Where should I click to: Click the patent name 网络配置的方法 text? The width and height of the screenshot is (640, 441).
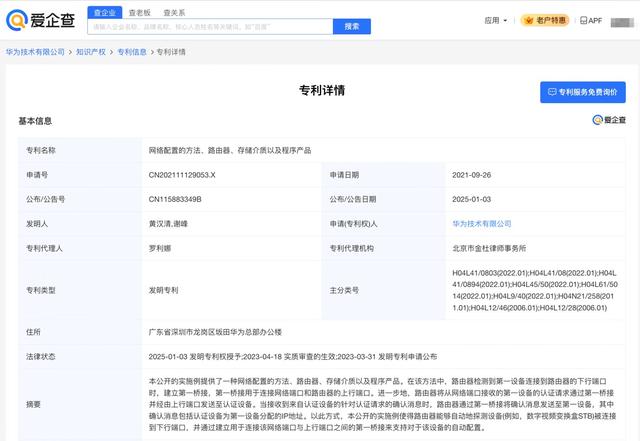coord(230,150)
